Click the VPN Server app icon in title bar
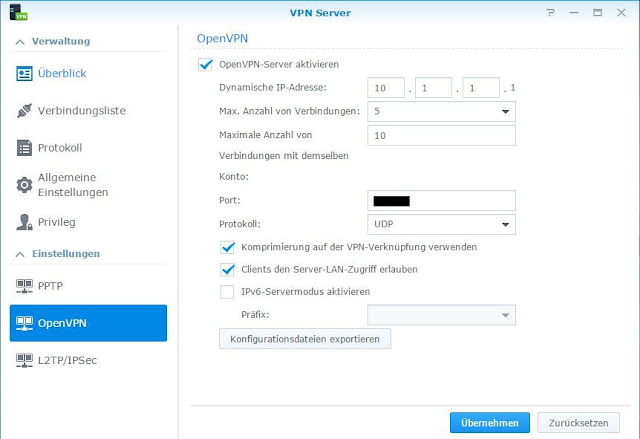The image size is (640, 439). [x=18, y=12]
